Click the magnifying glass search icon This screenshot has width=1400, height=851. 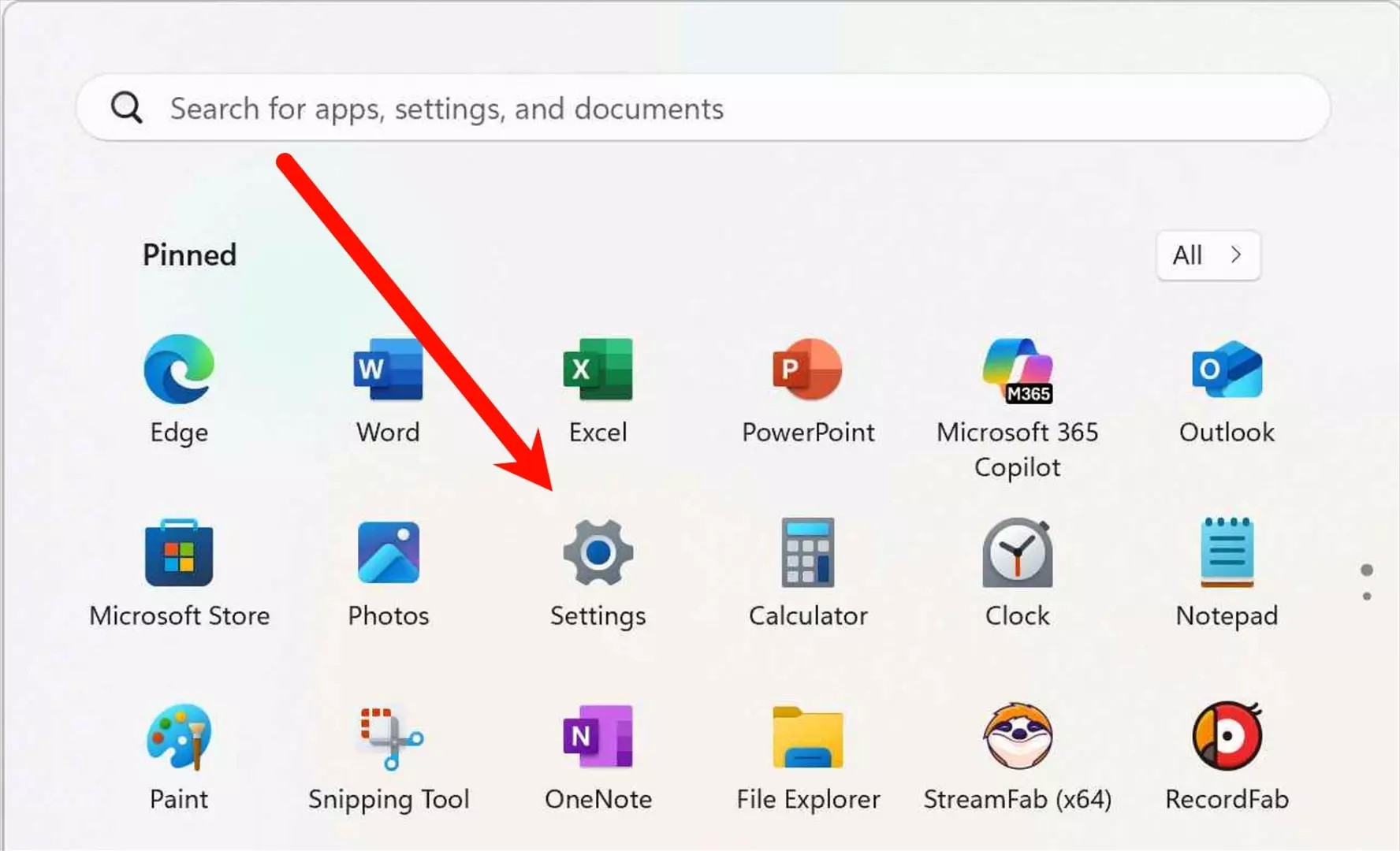coord(126,108)
